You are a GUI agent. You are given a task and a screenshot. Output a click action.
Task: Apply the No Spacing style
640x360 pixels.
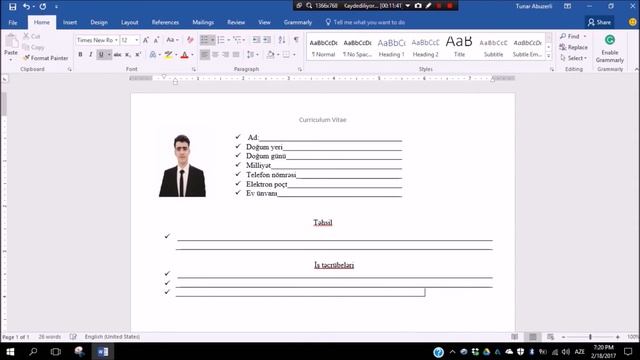[x=358, y=47]
